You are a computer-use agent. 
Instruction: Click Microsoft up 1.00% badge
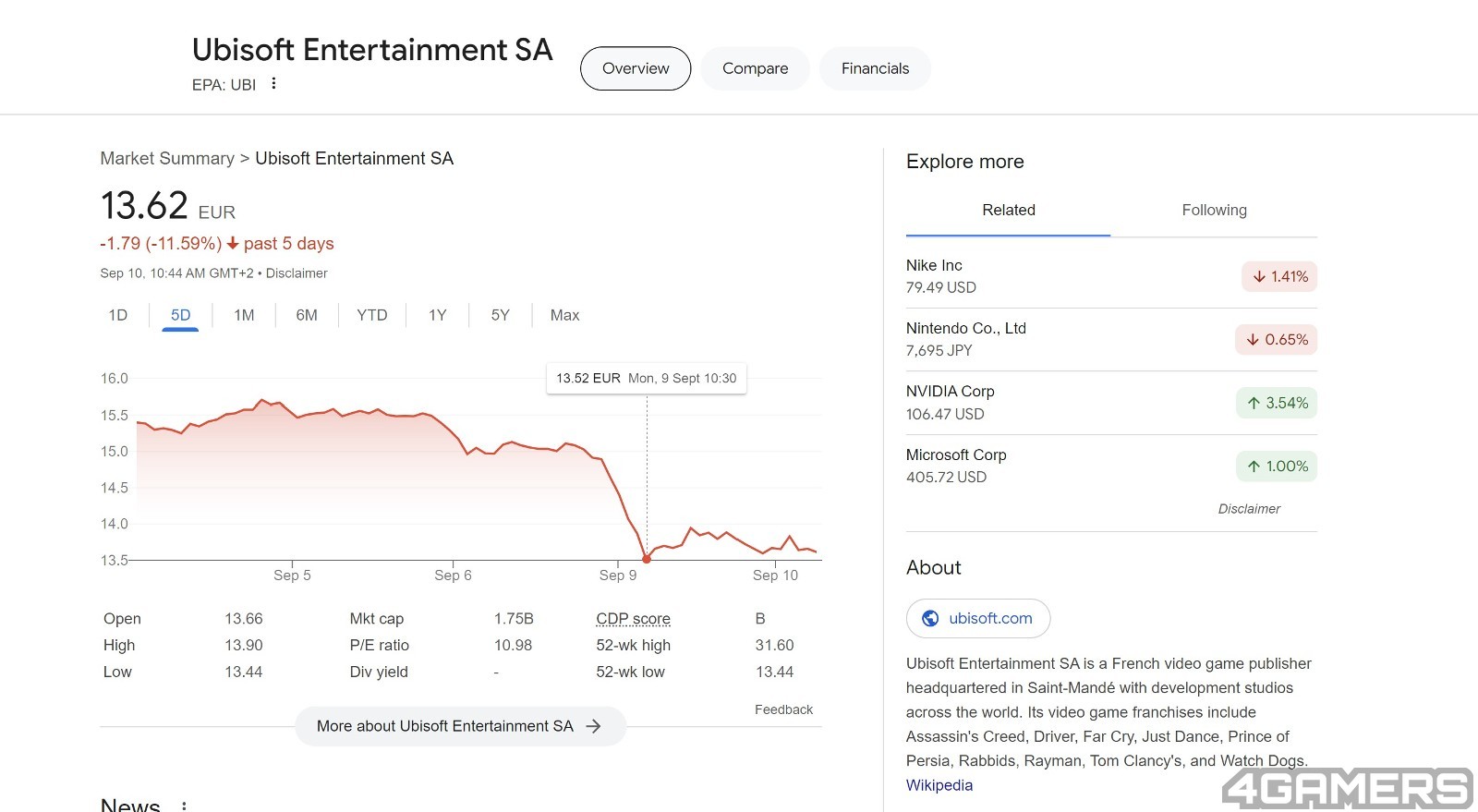click(x=1277, y=467)
